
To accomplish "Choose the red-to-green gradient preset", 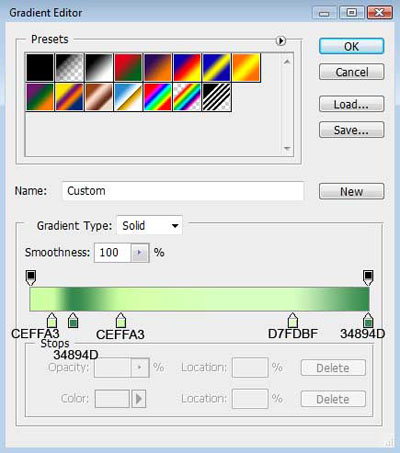I will [128, 68].
